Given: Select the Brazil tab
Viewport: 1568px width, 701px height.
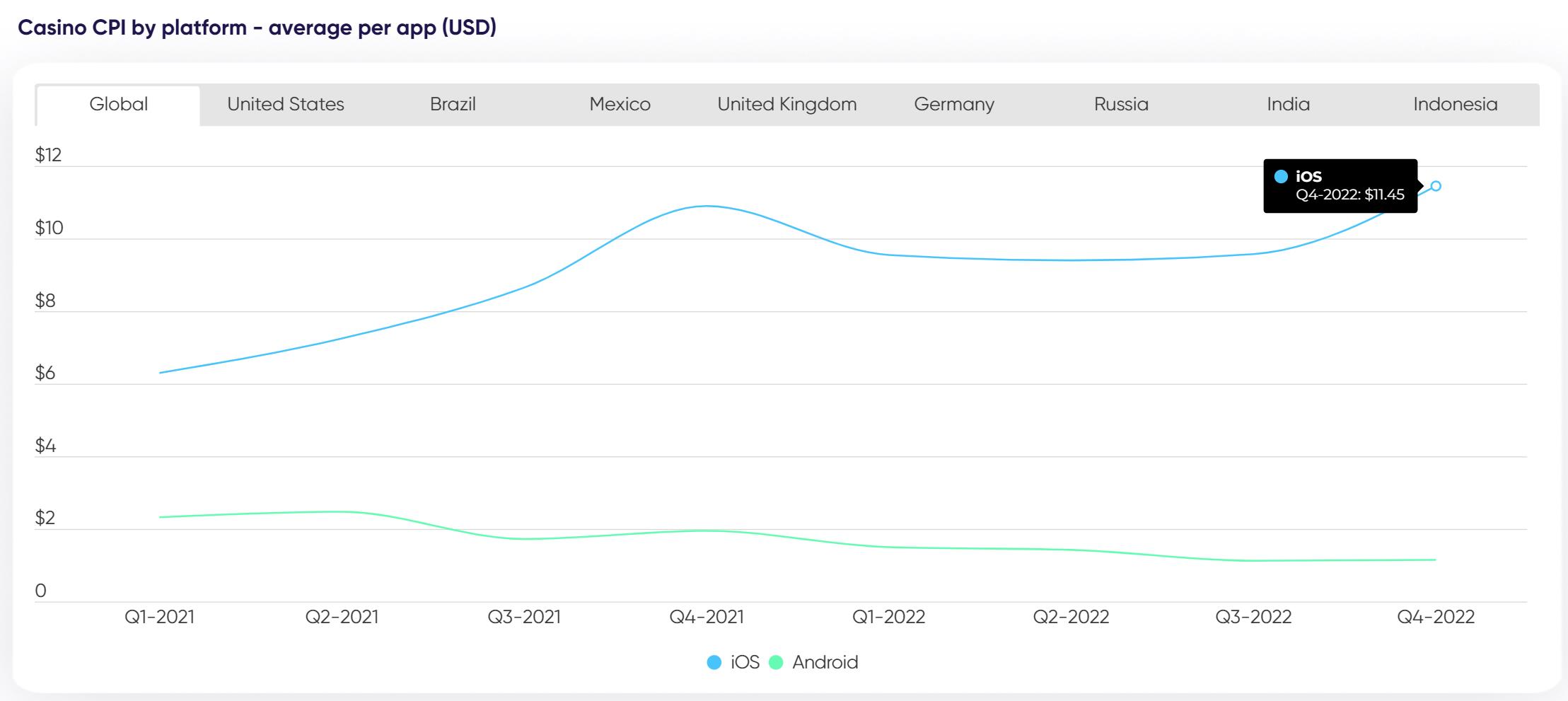Looking at the screenshot, I should click(453, 105).
